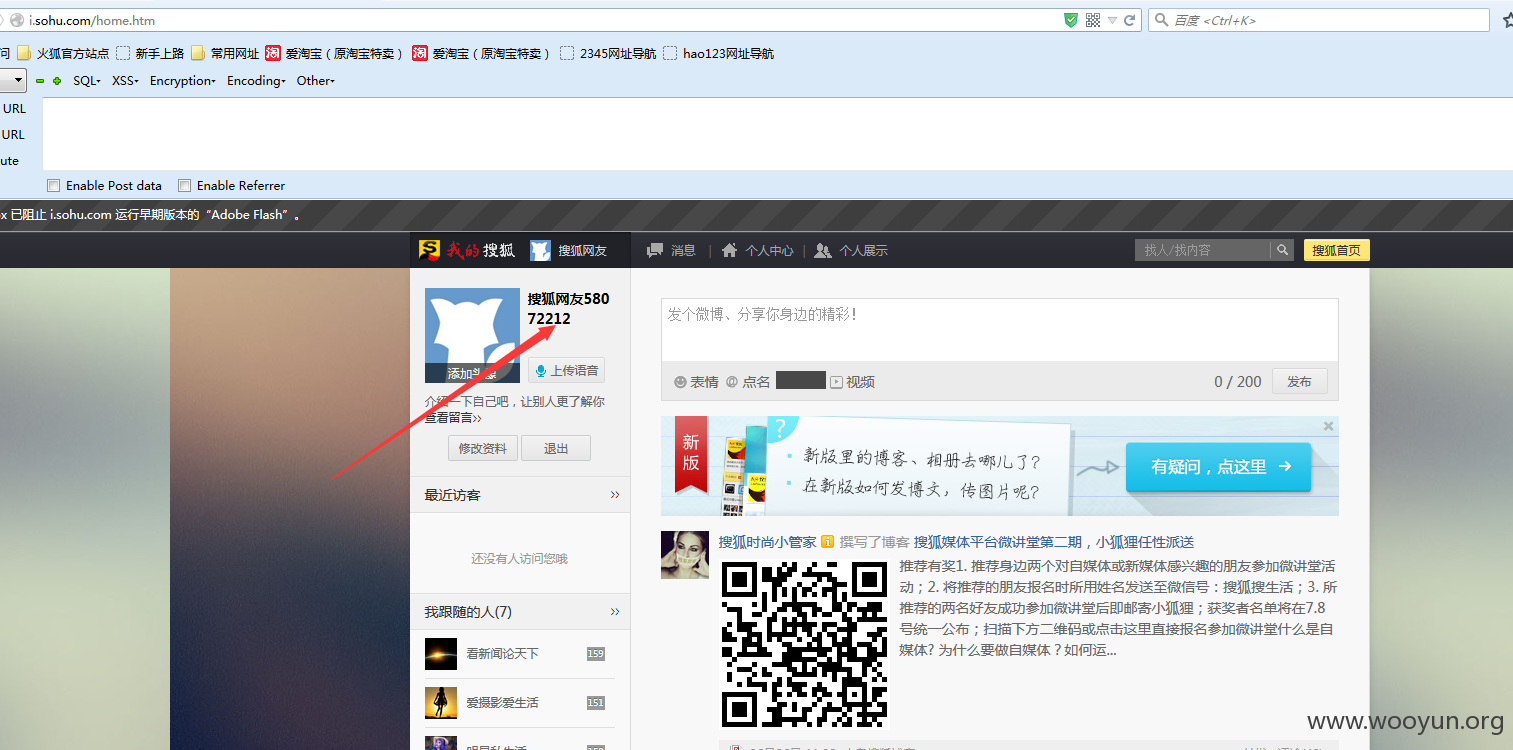Open the Encoding dropdown menu
1513x750 pixels.
pos(256,81)
